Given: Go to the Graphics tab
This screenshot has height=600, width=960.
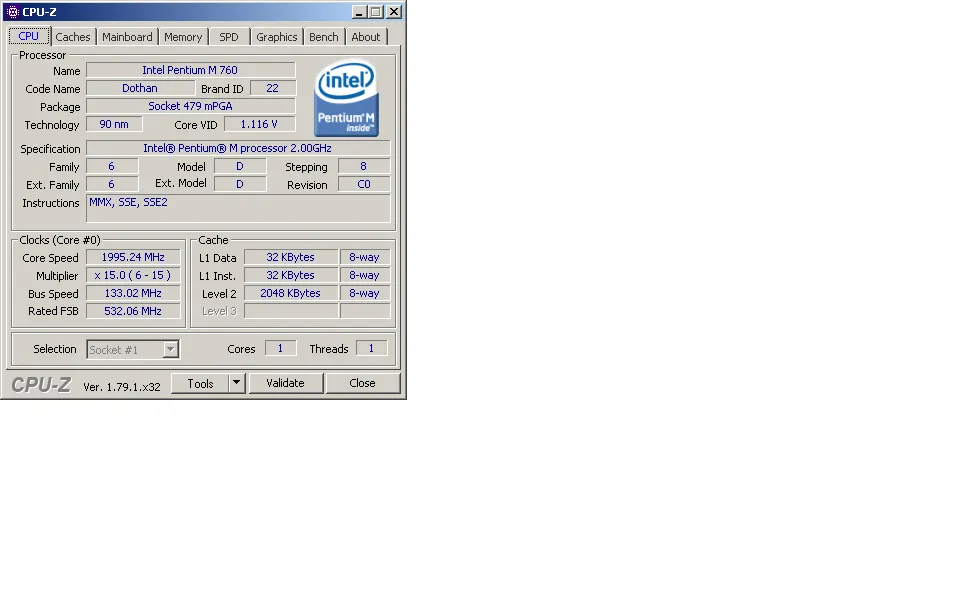Looking at the screenshot, I should (277, 37).
